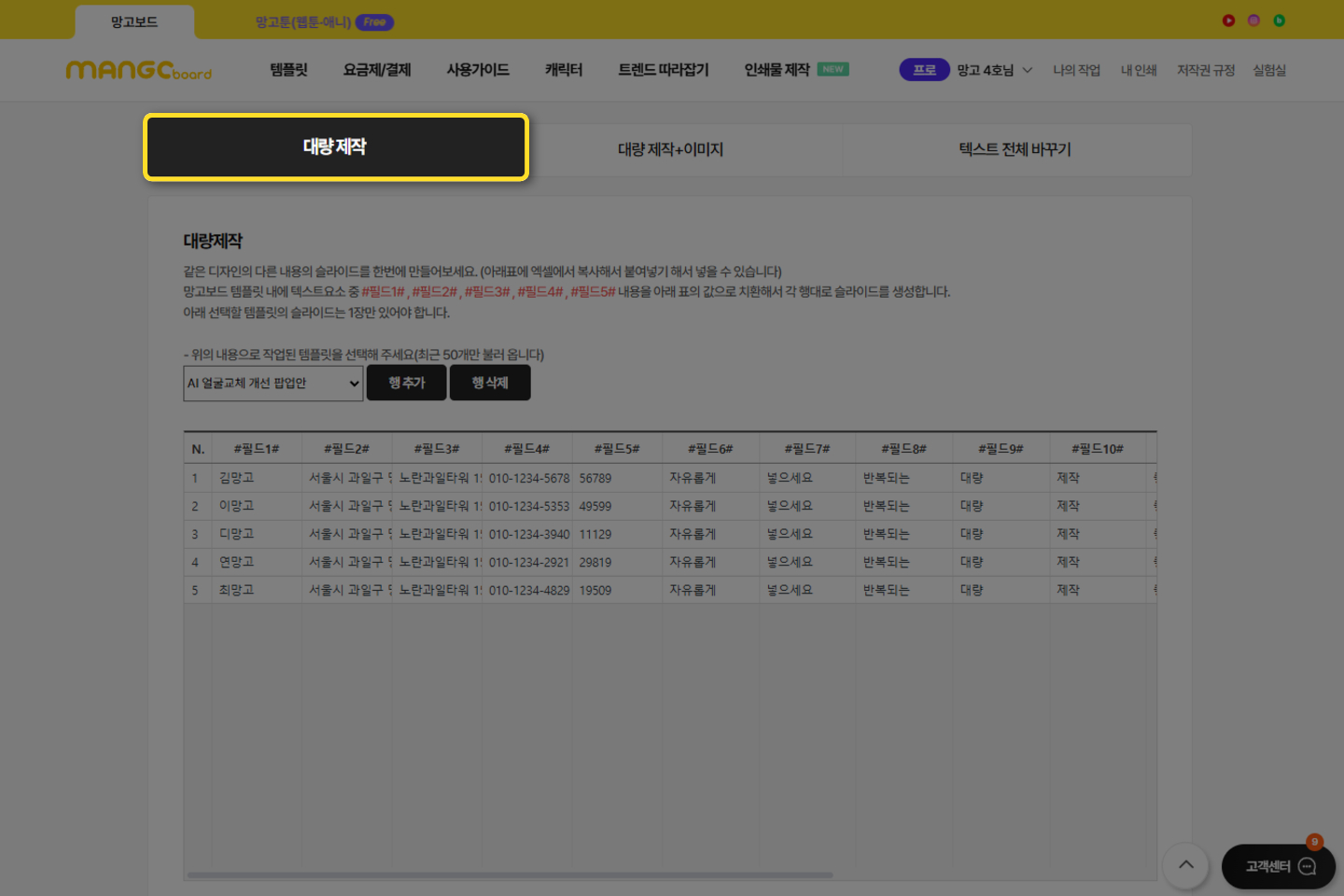The height and width of the screenshot is (896, 1344).
Task: Select 대량 cell in row 5
Action: (x=1001, y=590)
